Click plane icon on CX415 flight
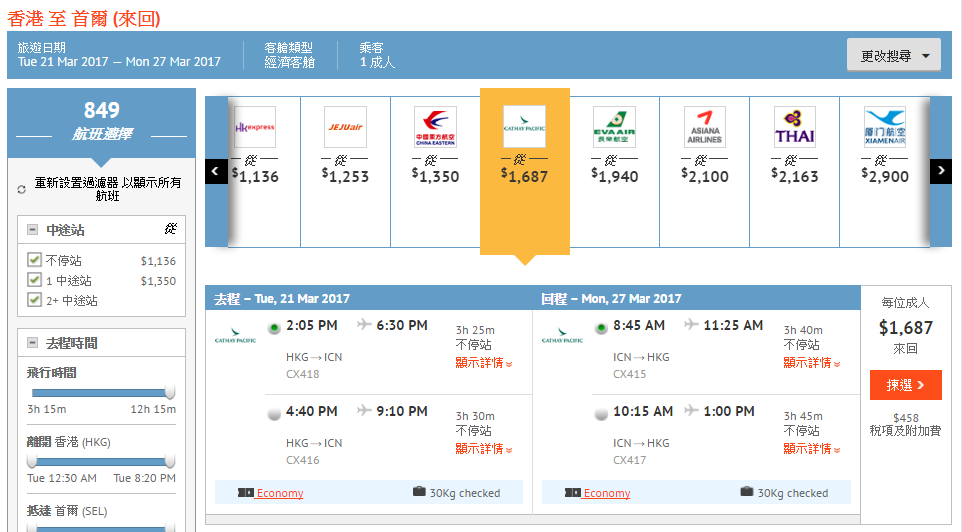962x532 pixels. click(691, 324)
